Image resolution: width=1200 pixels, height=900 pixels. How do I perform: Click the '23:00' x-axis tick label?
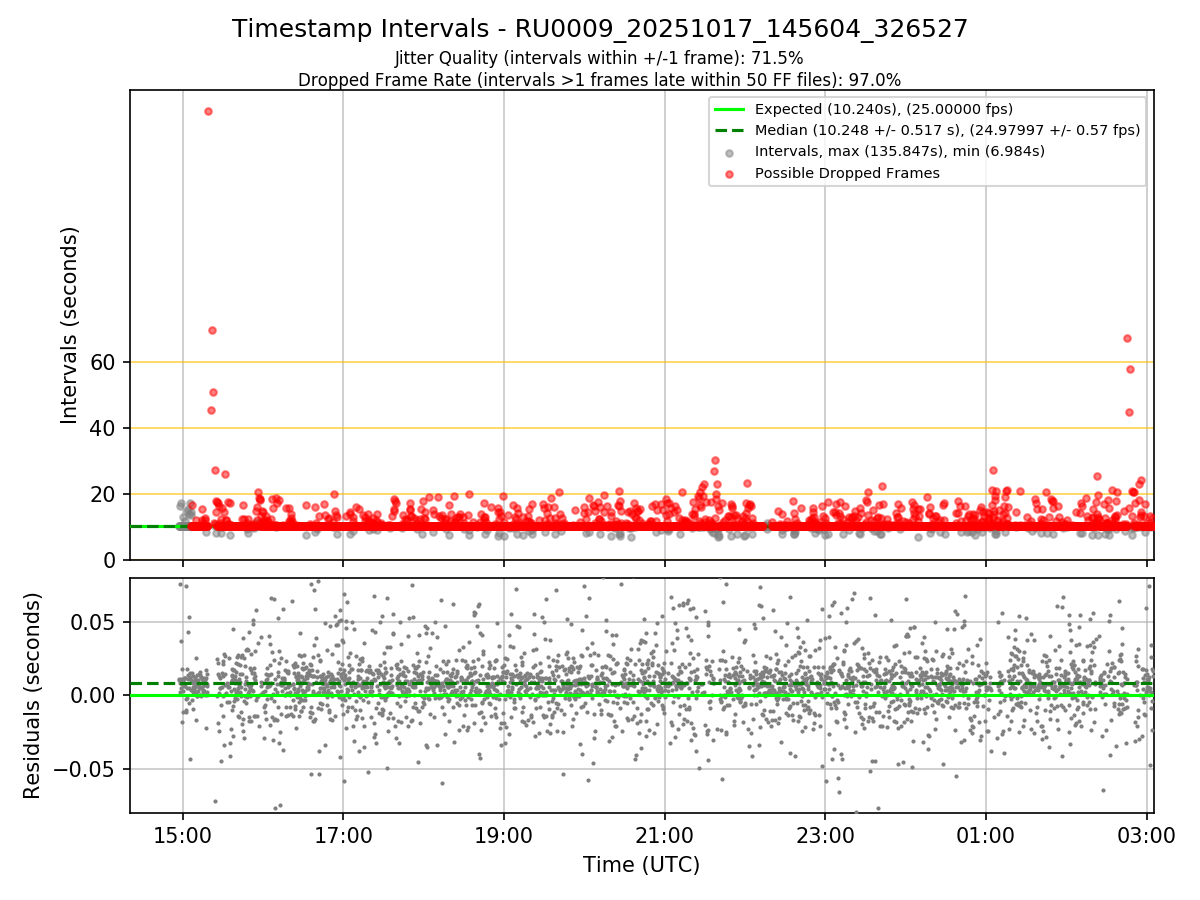[825, 836]
